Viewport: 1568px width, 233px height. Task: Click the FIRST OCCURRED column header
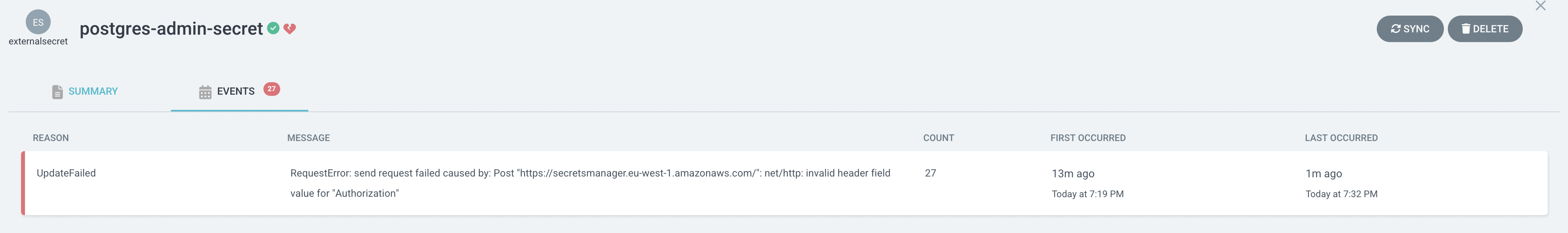click(x=1088, y=138)
